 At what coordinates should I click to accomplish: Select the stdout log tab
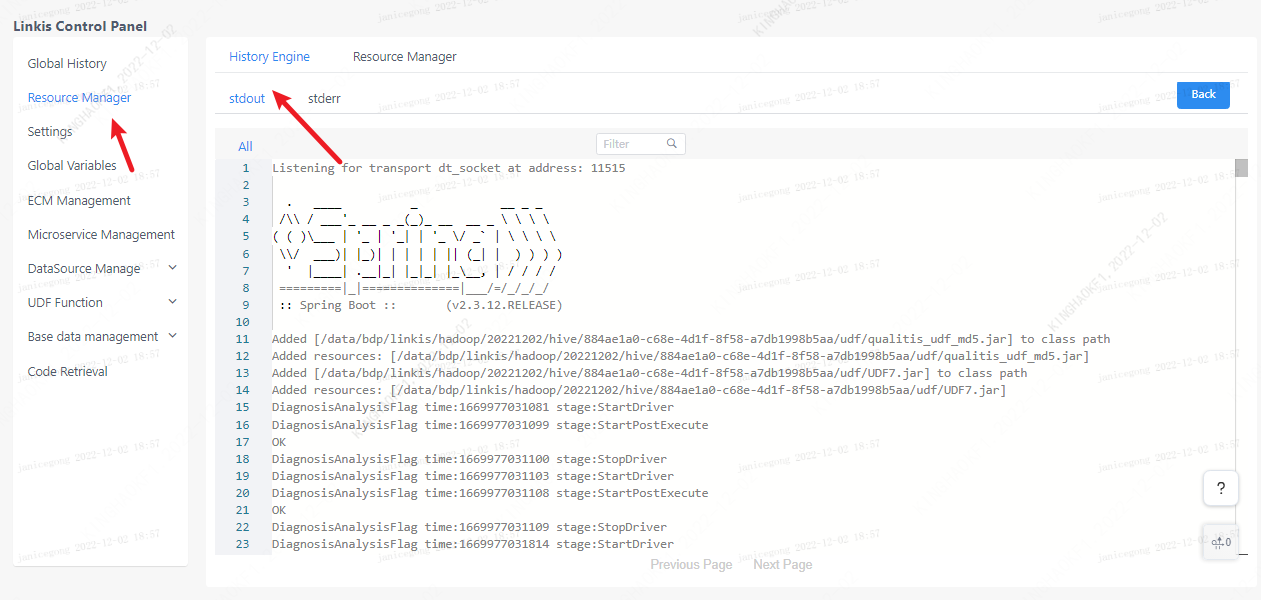pyautogui.click(x=247, y=99)
